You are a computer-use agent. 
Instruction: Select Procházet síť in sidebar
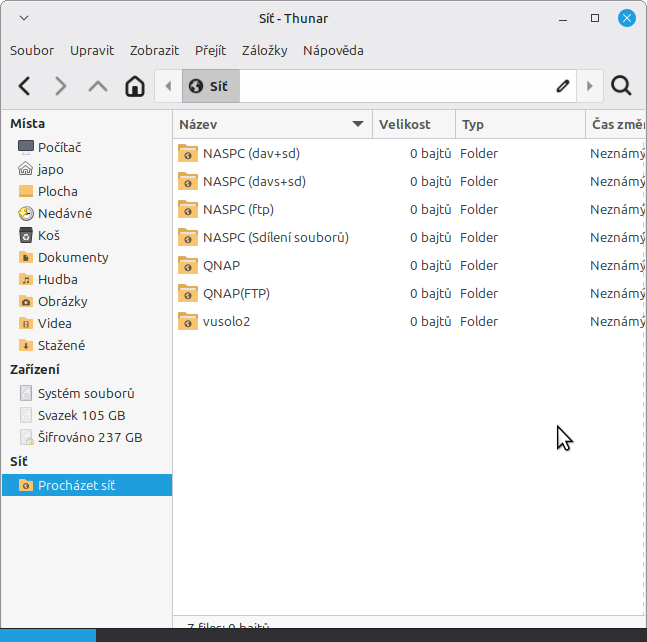point(76,485)
